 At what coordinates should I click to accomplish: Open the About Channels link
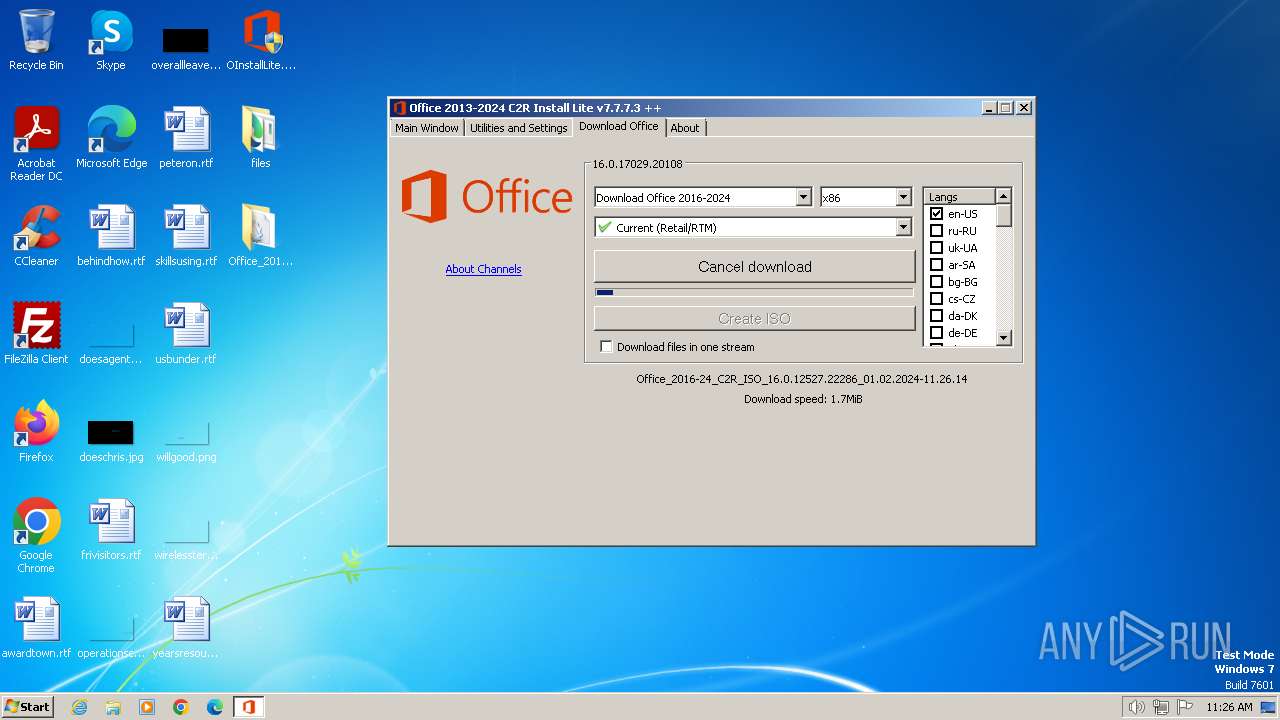click(483, 269)
